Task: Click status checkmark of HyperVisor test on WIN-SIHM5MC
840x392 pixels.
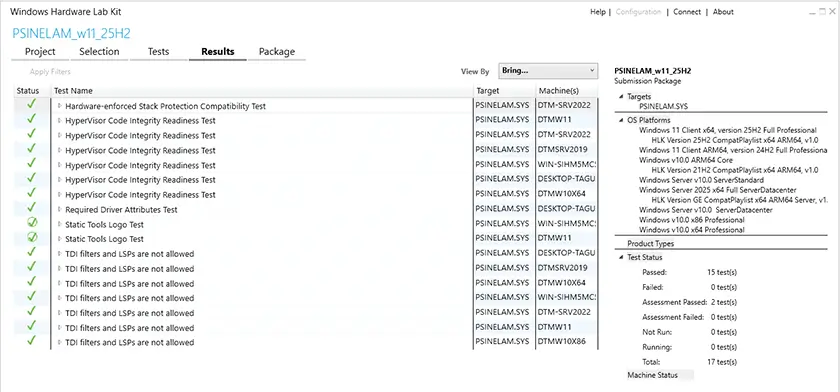Action: 31,163
